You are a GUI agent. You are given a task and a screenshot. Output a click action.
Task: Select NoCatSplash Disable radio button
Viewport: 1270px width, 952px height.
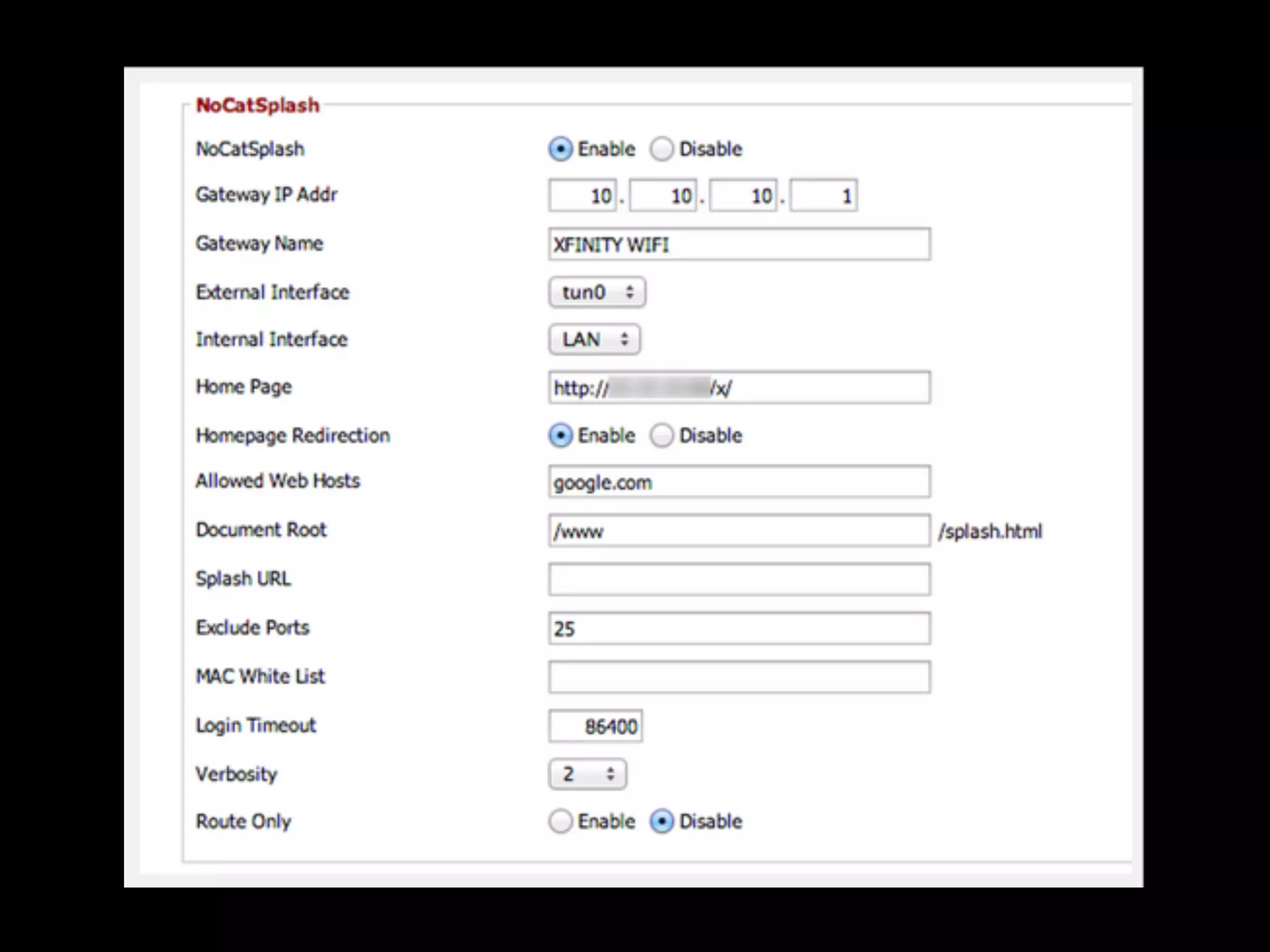(662, 149)
